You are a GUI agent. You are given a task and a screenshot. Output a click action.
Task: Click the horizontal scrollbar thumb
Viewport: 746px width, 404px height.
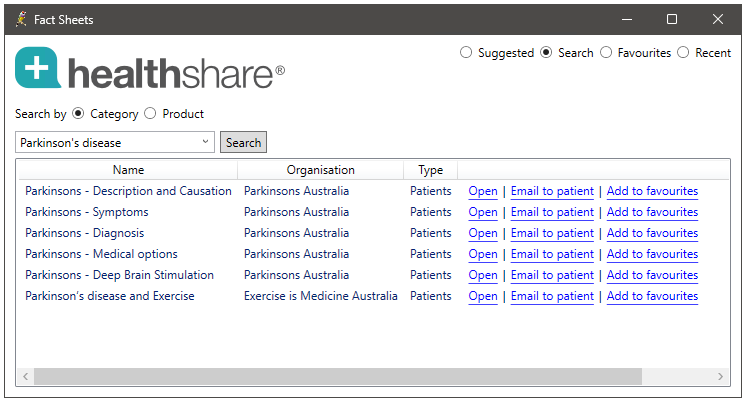338,376
